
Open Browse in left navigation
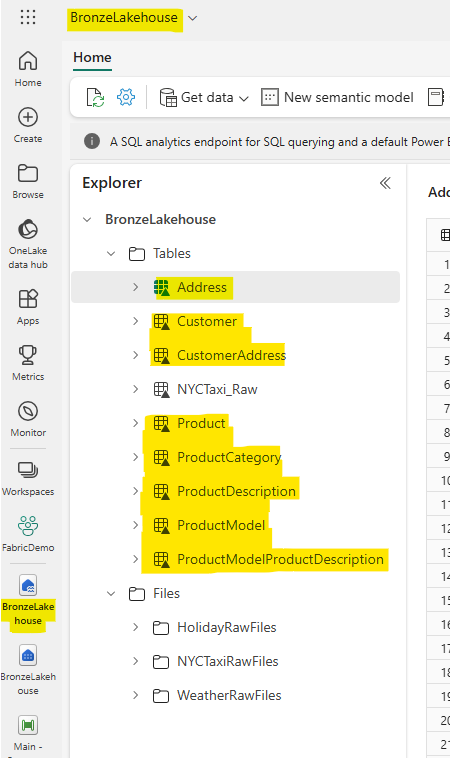coord(28,181)
